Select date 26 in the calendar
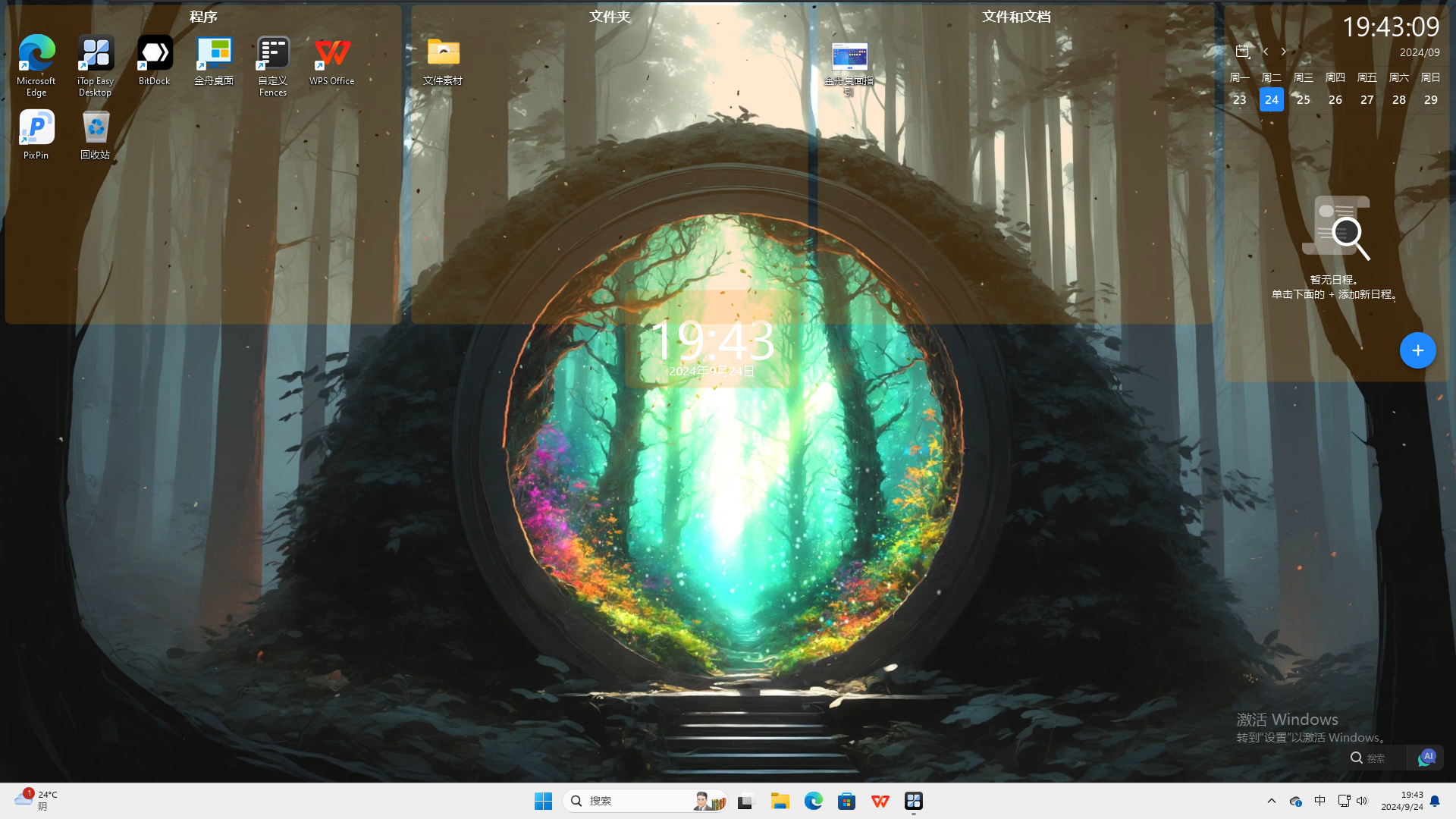Viewport: 1456px width, 819px height. (x=1335, y=99)
